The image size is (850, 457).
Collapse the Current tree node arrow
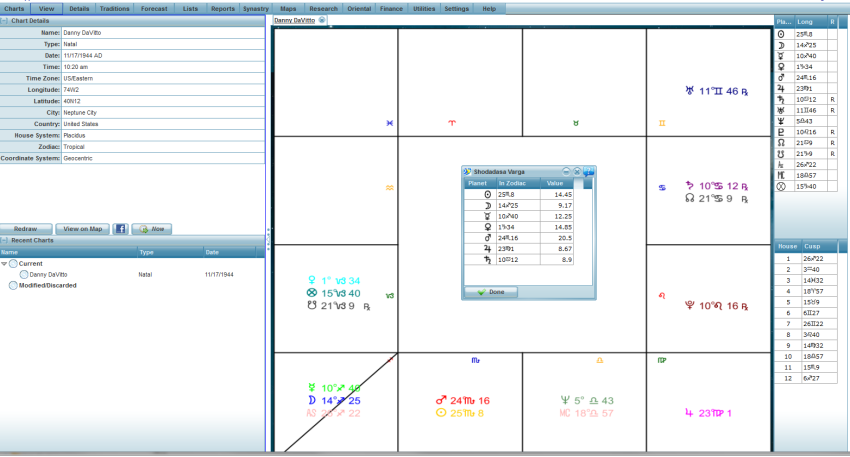pos(4,263)
